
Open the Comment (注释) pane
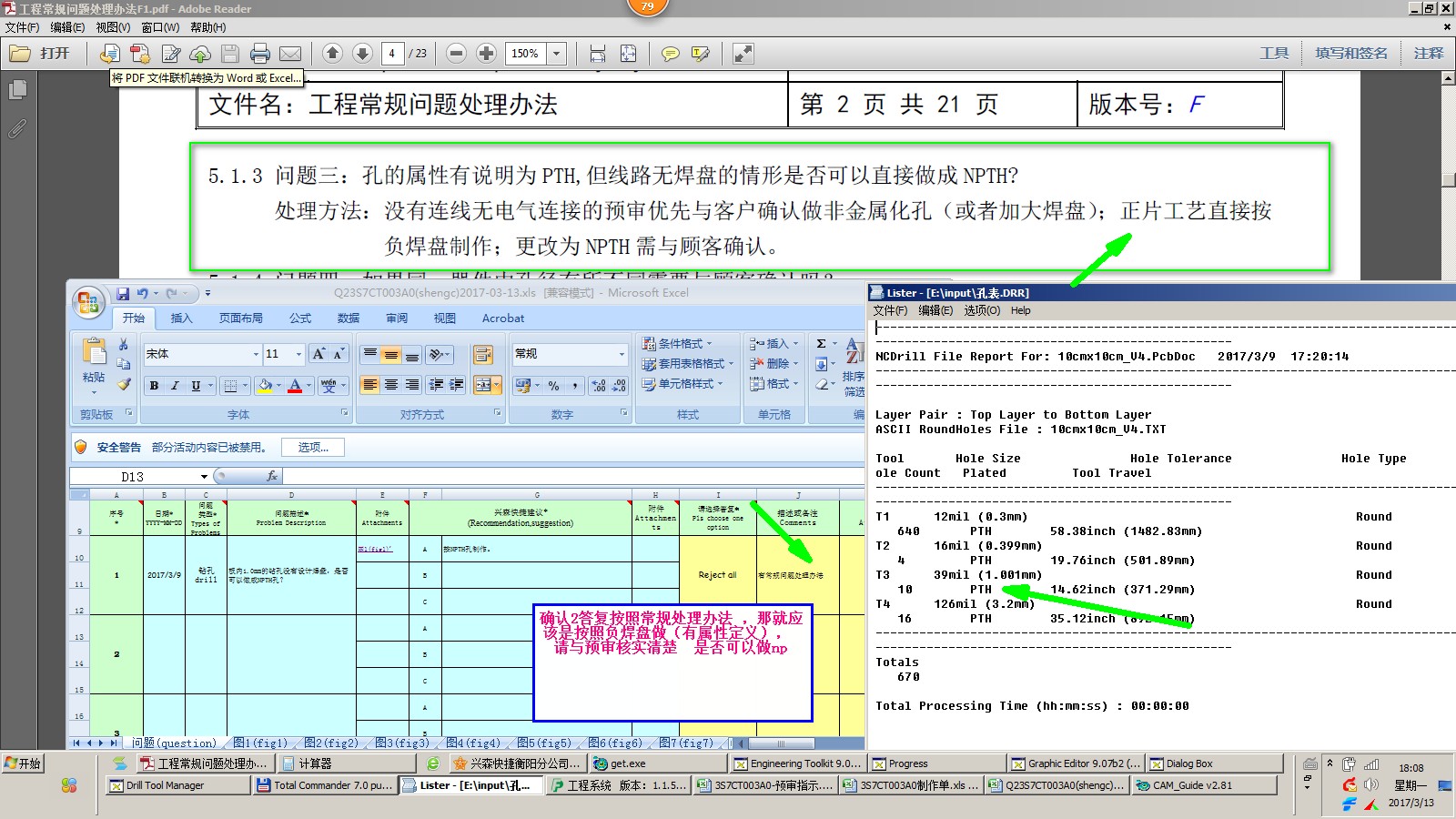[1429, 54]
